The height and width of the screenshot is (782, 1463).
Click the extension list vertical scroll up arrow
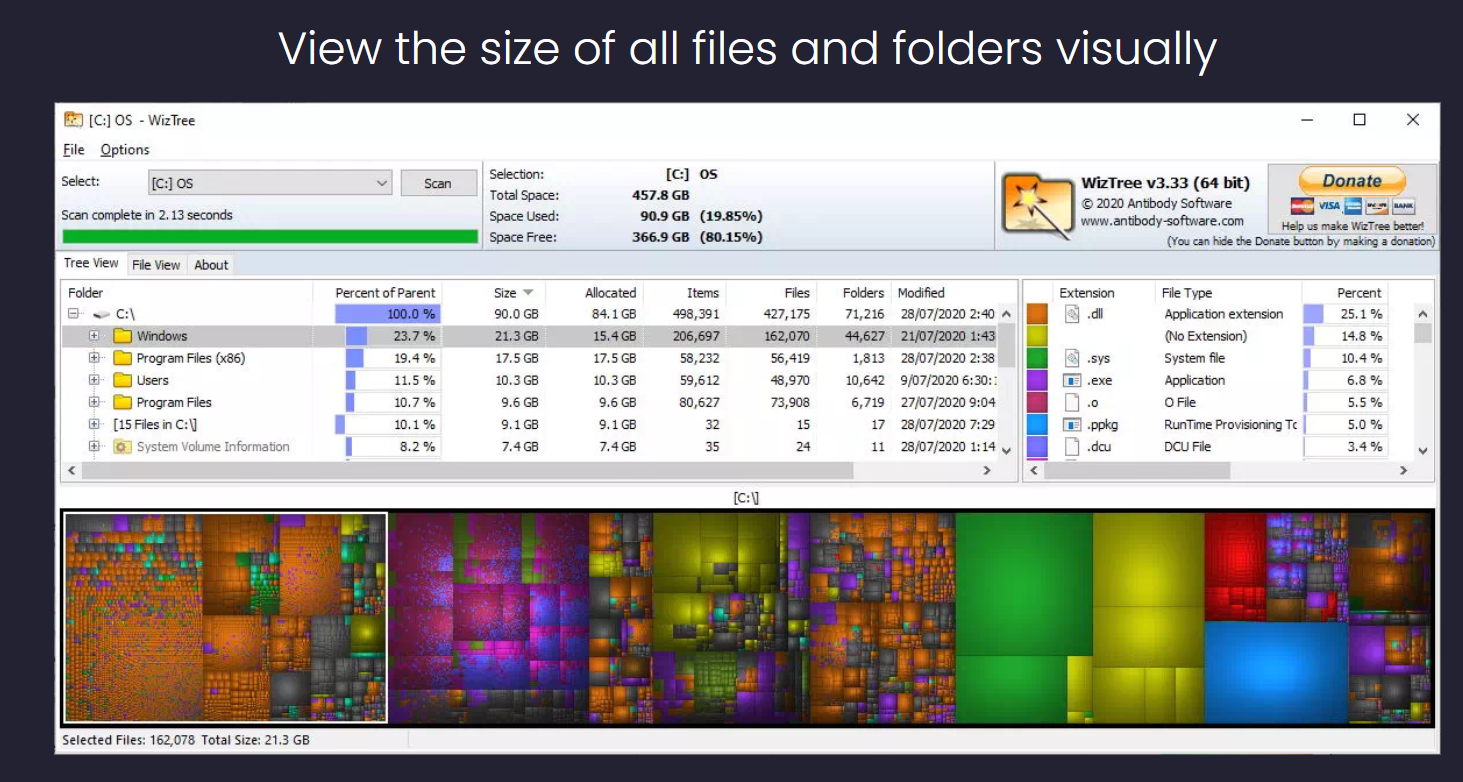point(1423,314)
